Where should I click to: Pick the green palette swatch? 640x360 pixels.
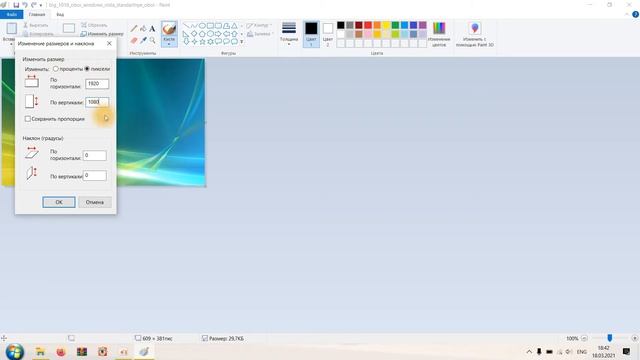[x=395, y=25]
